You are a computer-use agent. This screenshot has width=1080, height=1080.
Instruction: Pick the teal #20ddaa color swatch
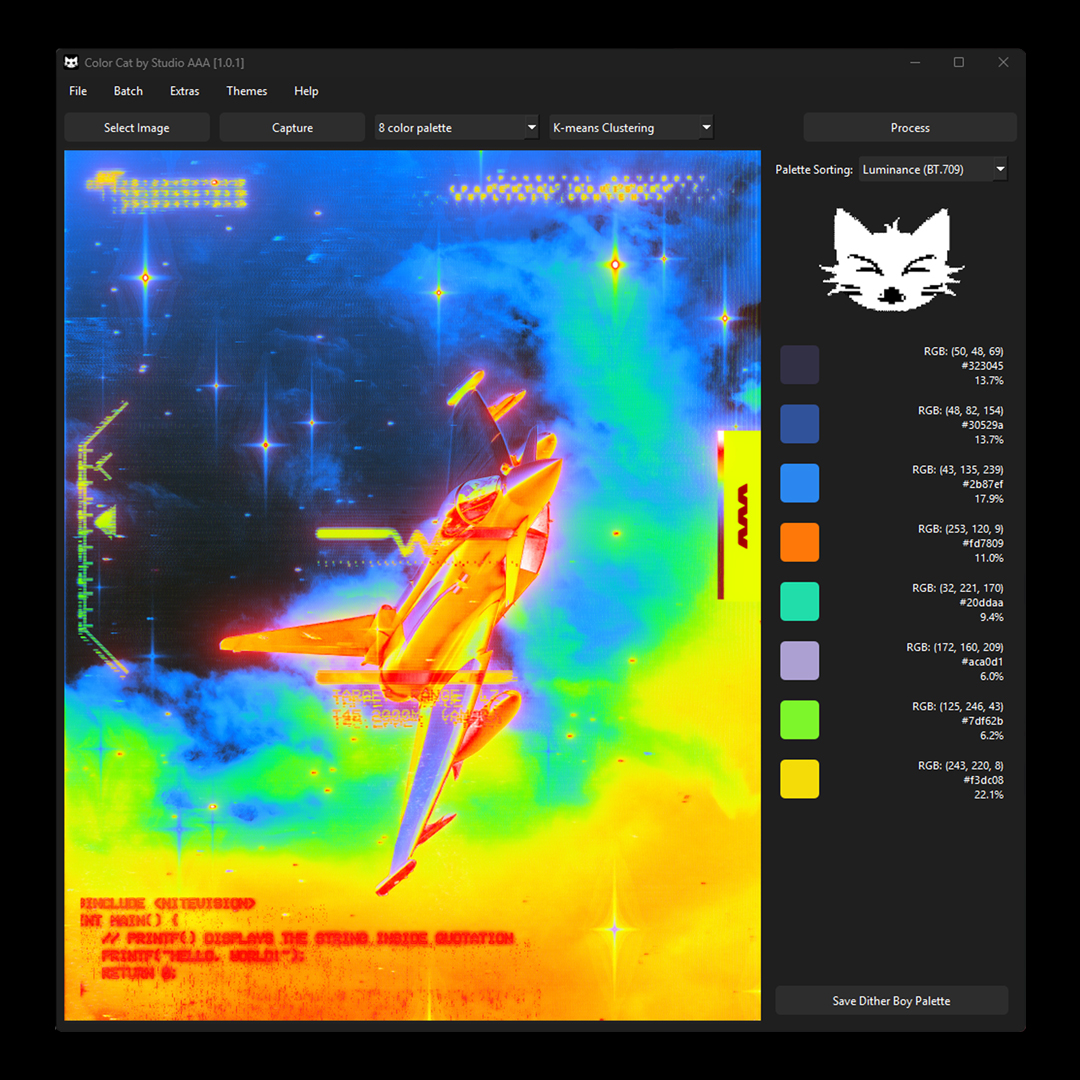click(x=799, y=601)
